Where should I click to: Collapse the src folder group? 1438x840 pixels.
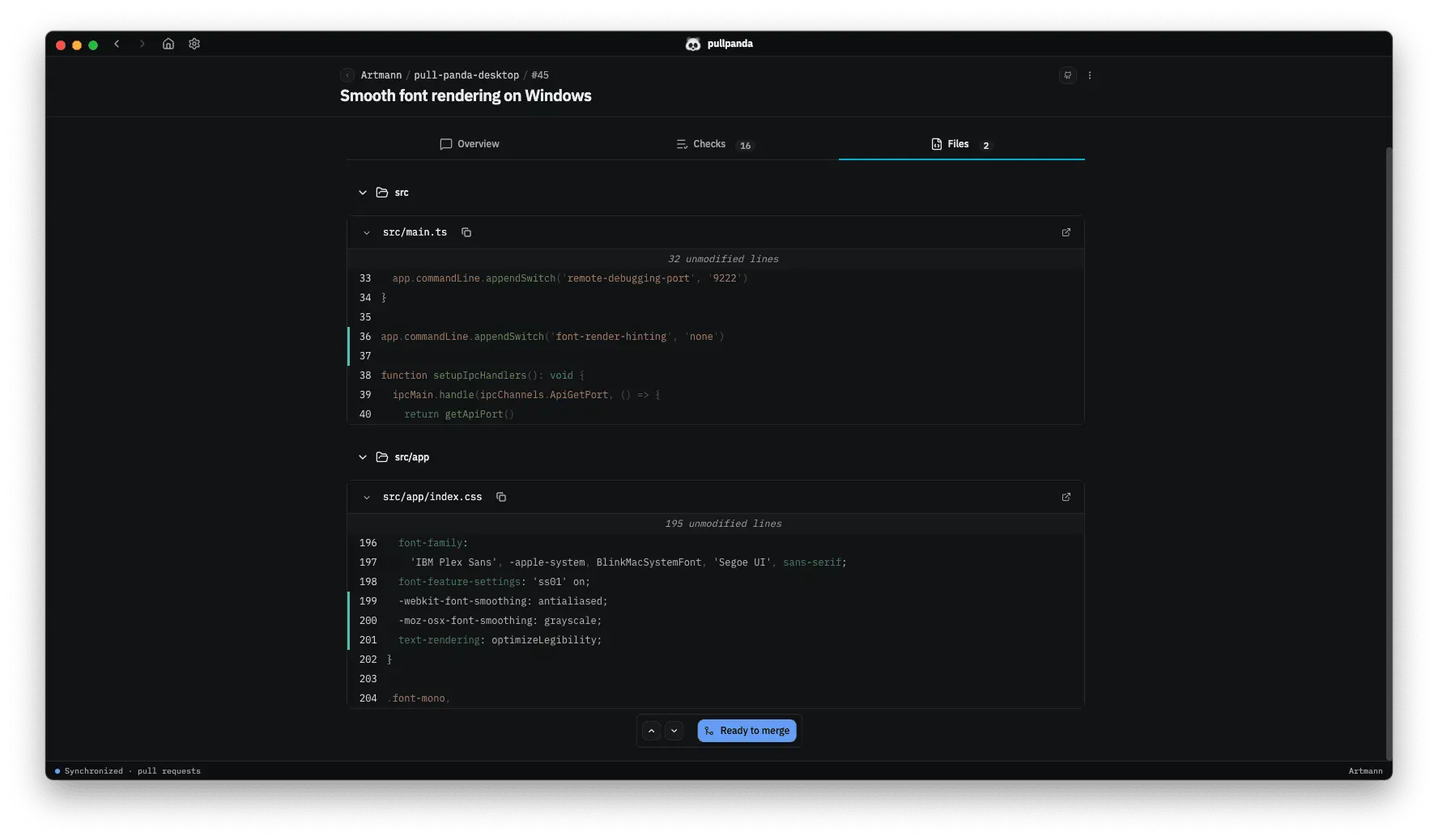[x=363, y=193]
